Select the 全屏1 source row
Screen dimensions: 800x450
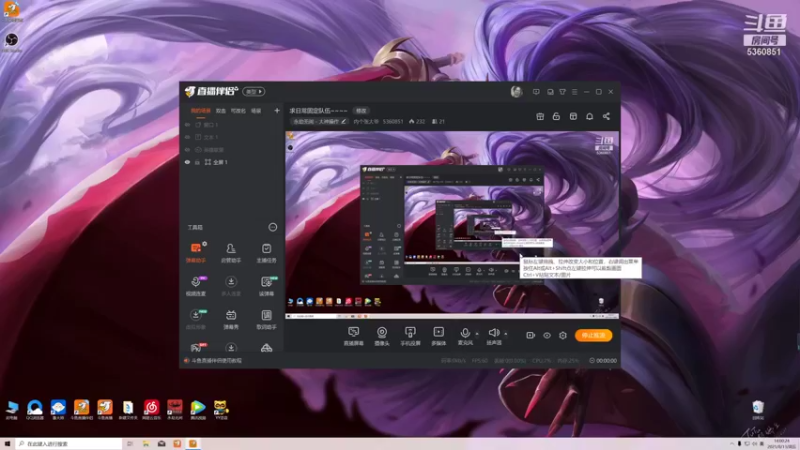pos(232,162)
